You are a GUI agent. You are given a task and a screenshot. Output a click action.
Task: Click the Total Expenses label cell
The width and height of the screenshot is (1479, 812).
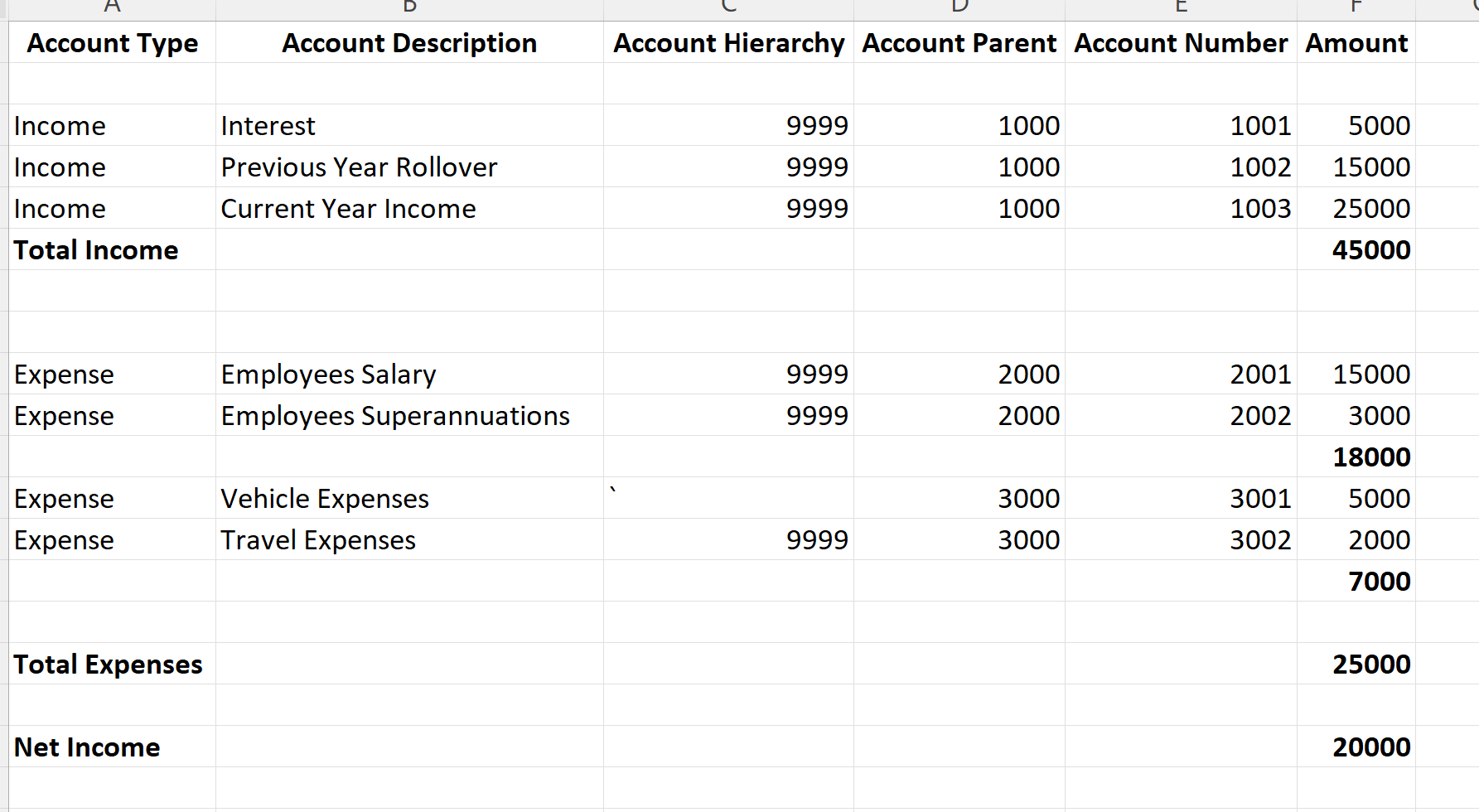coord(112,664)
